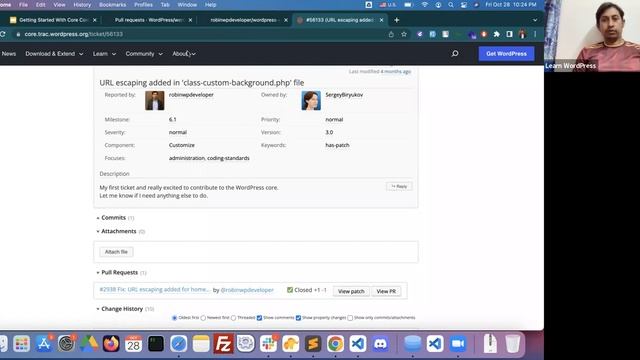640x360 pixels.
Task: Open the Chrome side panel icon
Action: click(509, 34)
